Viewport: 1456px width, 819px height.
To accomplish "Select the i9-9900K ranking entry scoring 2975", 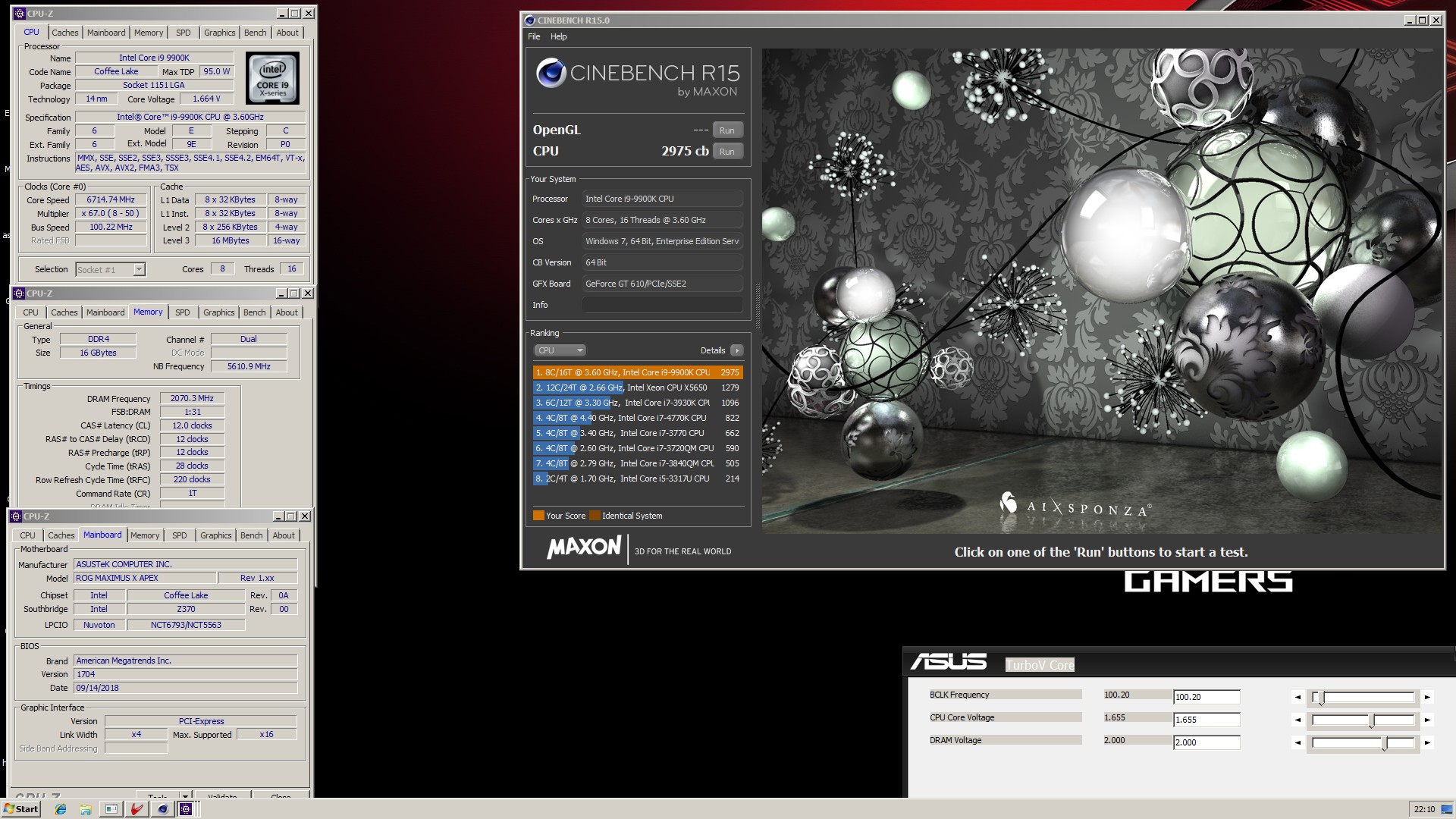I will (638, 372).
